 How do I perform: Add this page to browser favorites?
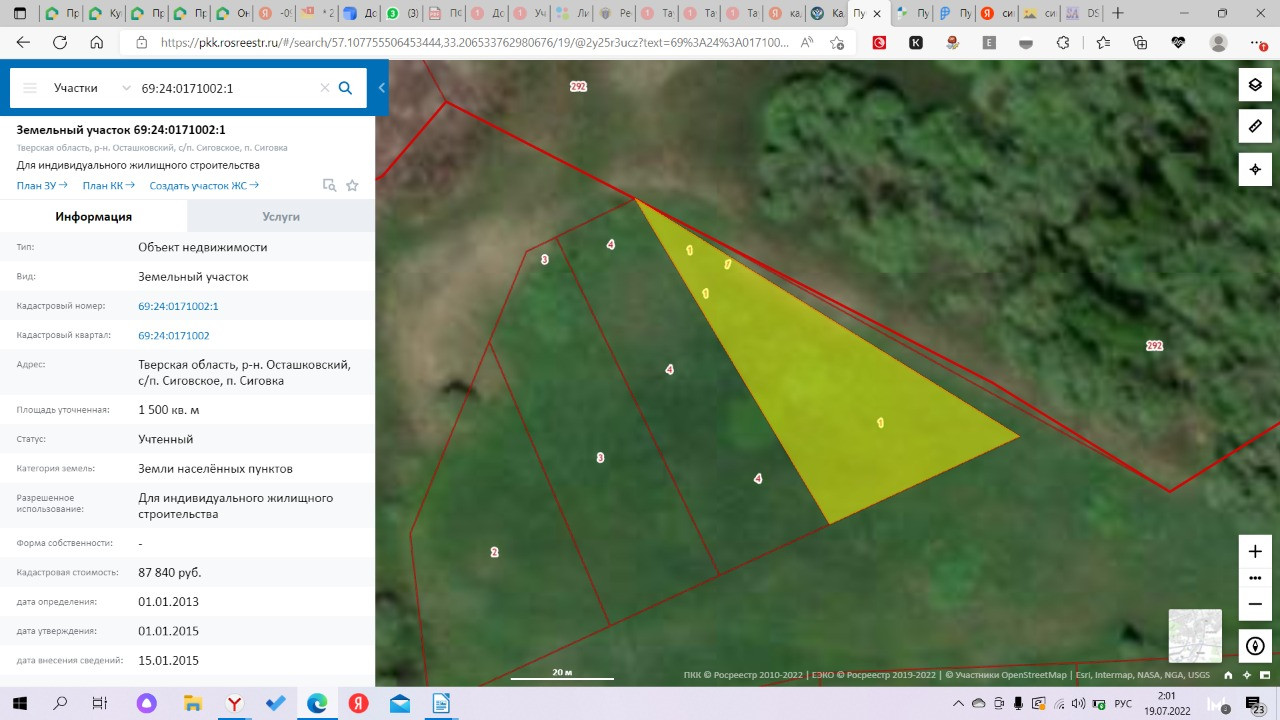(x=837, y=43)
